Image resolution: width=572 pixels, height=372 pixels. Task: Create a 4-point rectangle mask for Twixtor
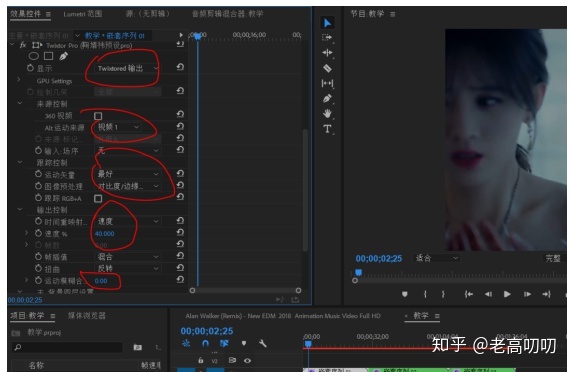[49, 56]
